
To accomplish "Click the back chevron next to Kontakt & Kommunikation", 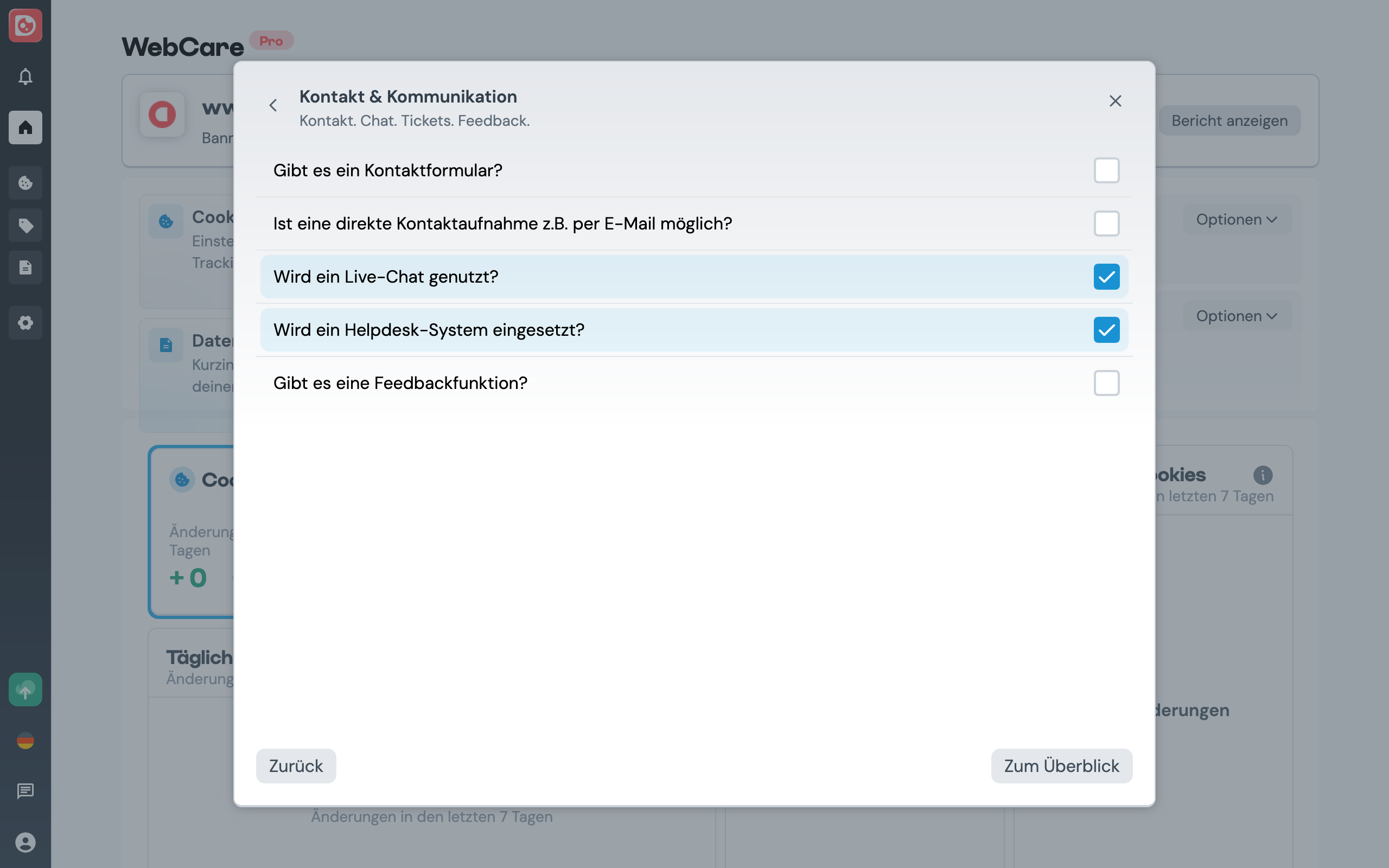I will click(274, 105).
